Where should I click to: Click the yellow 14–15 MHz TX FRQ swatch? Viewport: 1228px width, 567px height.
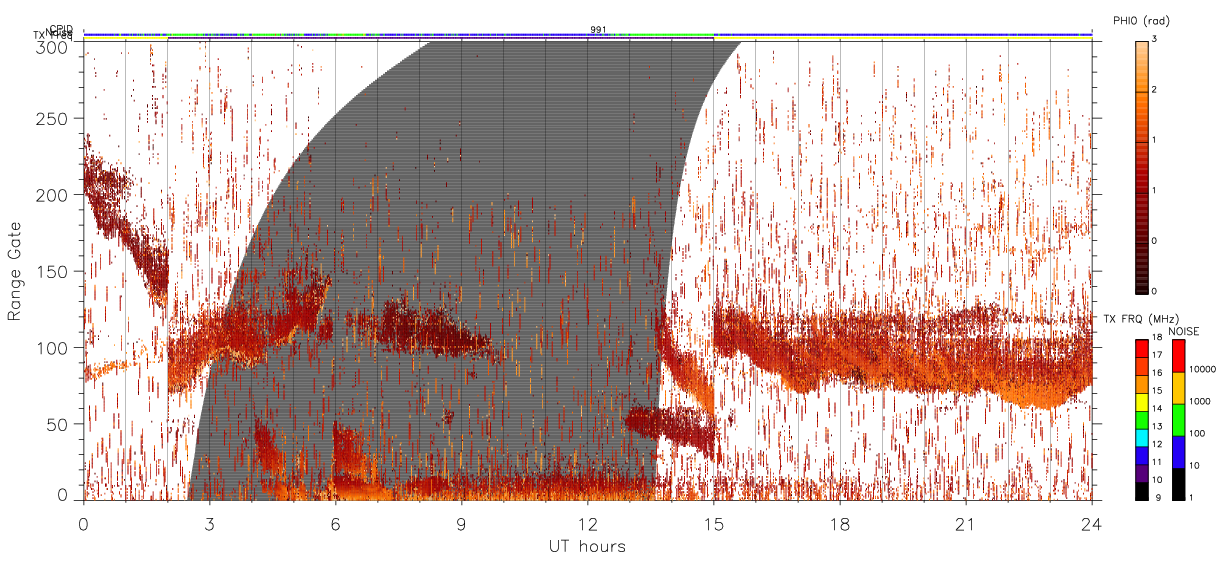[1141, 402]
